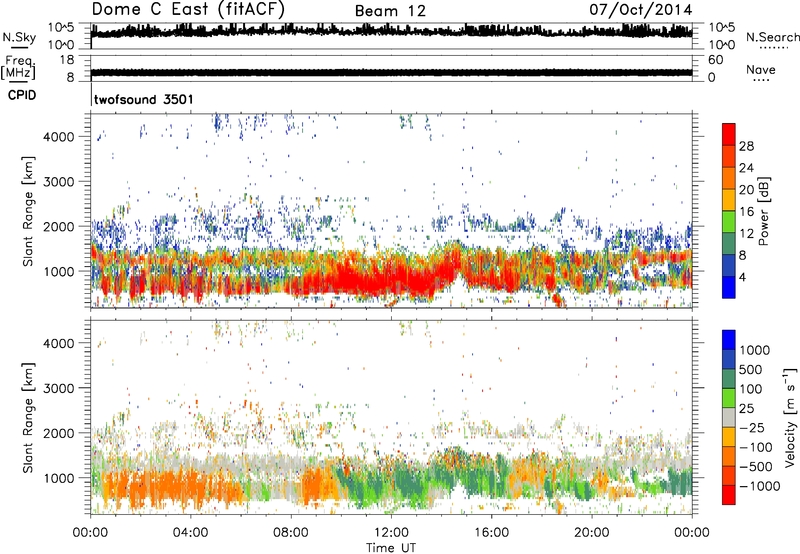Click the '4' Power scale value
The height and width of the screenshot is (554, 800).
coord(742,278)
